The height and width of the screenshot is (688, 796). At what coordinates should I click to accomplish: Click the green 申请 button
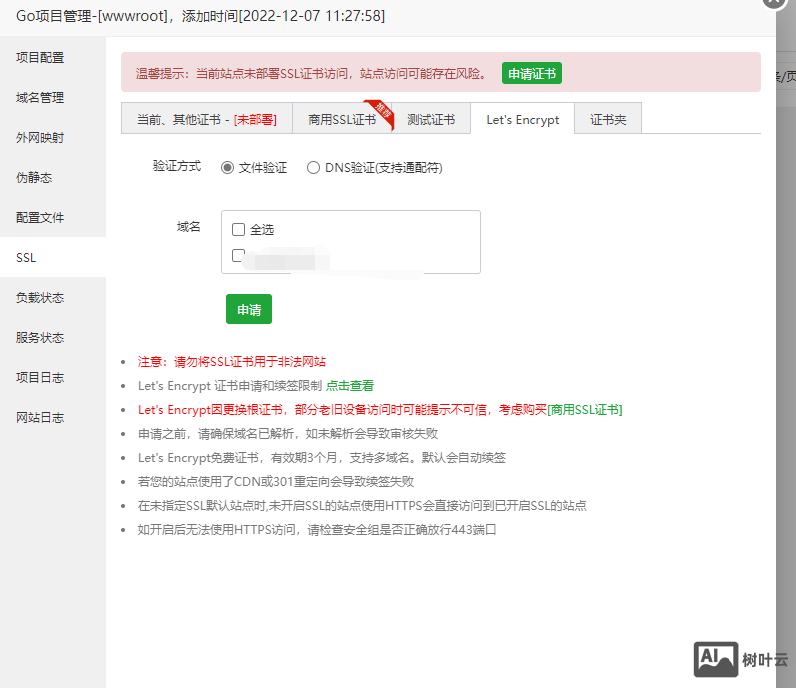click(248, 310)
